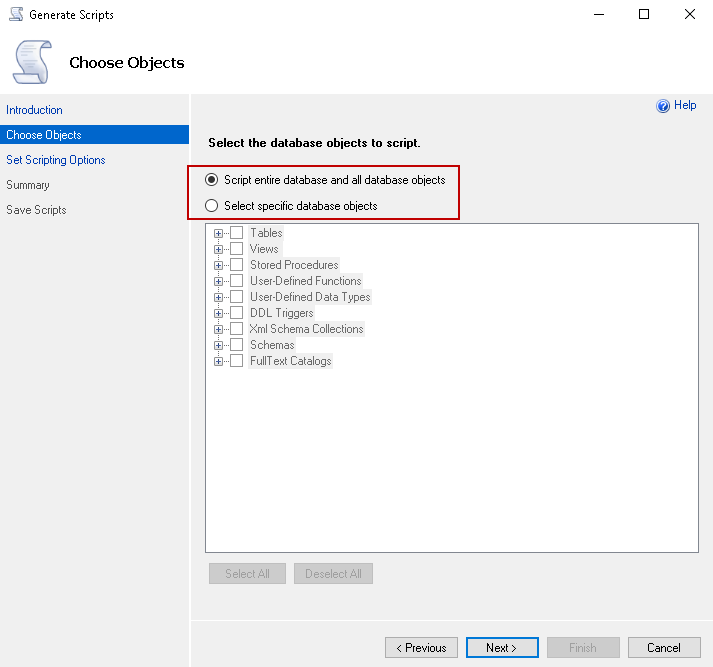Click the Next button

[x=502, y=647]
